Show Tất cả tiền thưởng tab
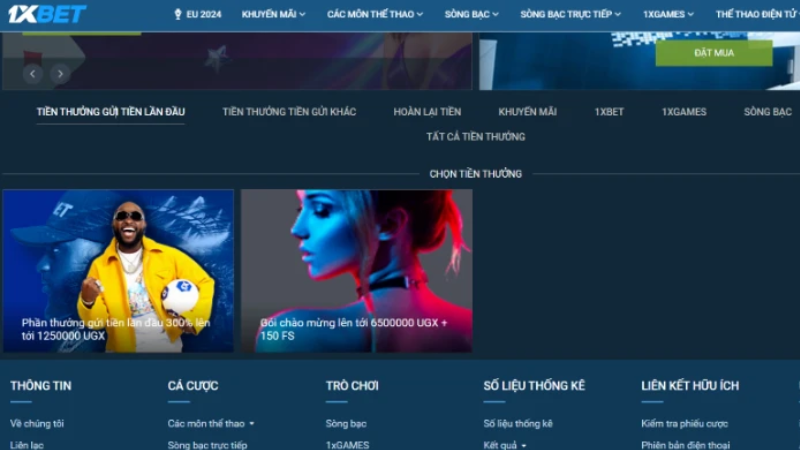Image resolution: width=800 pixels, height=450 pixels. click(476, 137)
